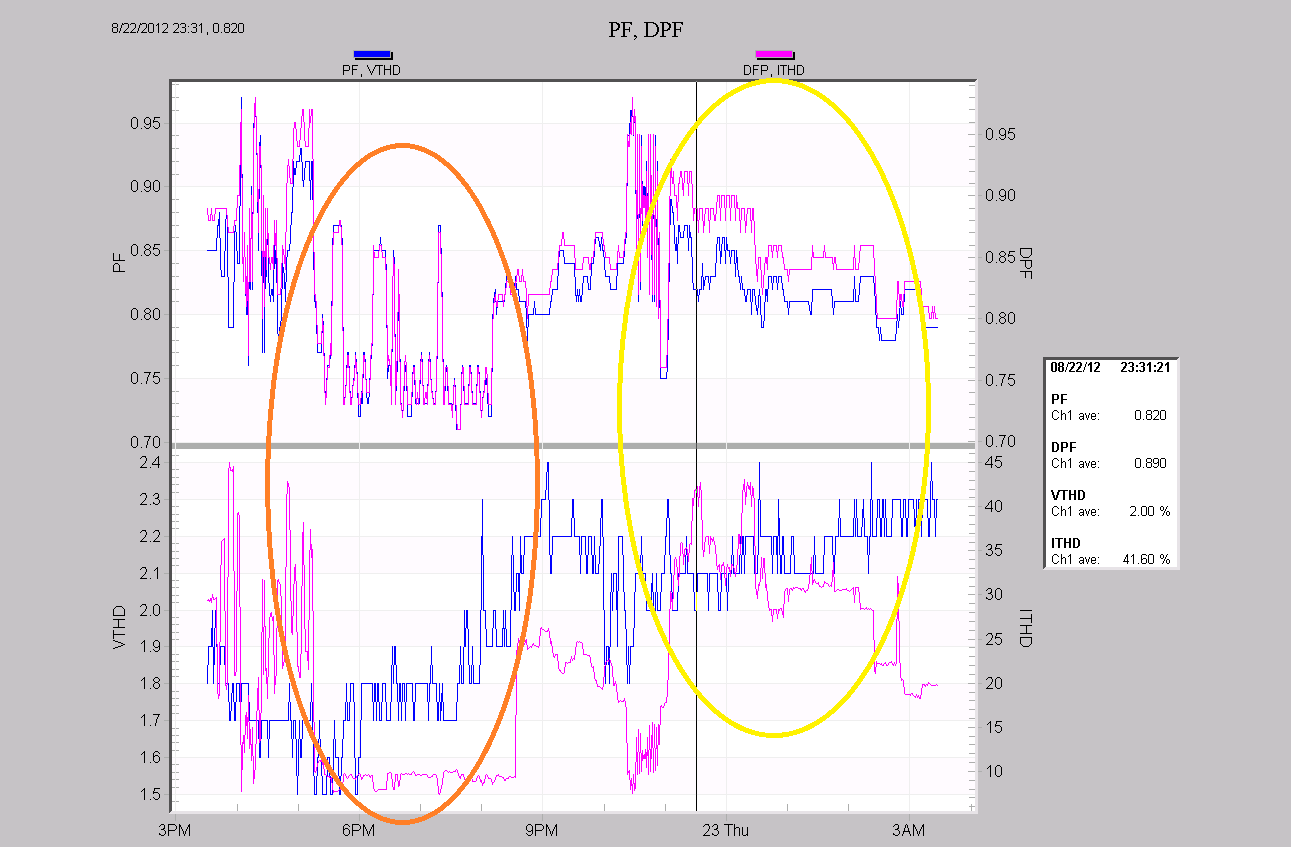Click the 08/22/12 23:31:21 timestamp header
This screenshot has height=847, width=1291.
pos(1110,366)
